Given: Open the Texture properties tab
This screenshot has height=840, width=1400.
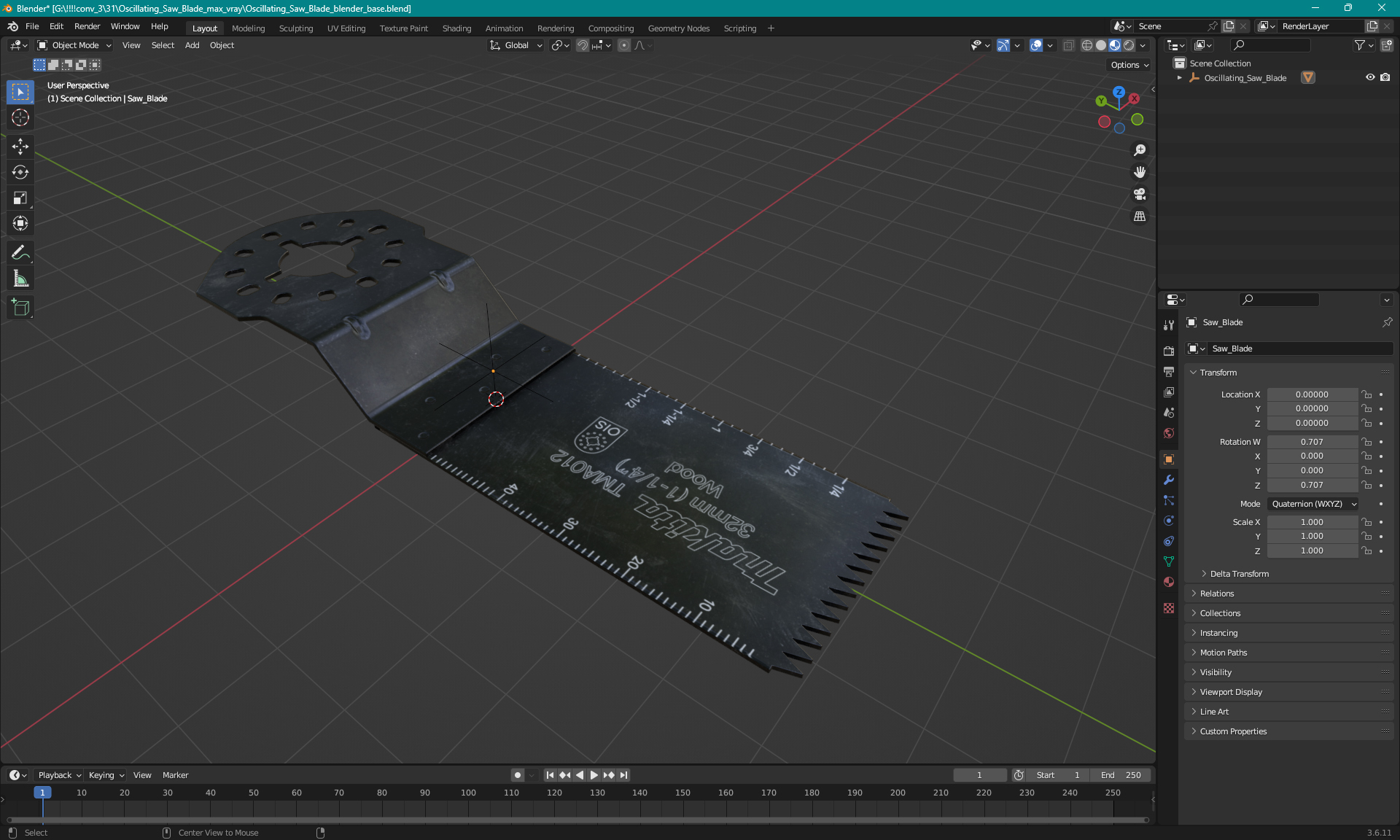Looking at the screenshot, I should tap(1169, 608).
